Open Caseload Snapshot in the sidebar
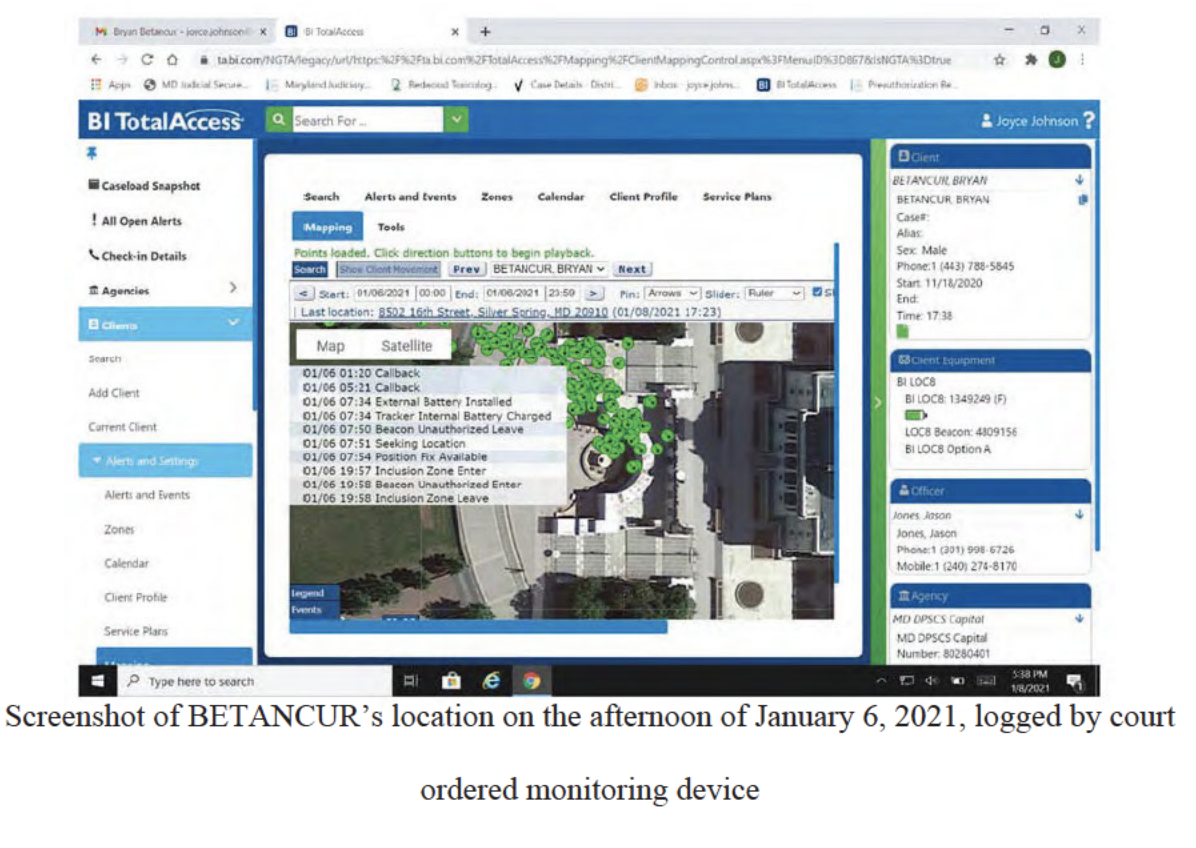This screenshot has height=848, width=1196. click(x=143, y=185)
